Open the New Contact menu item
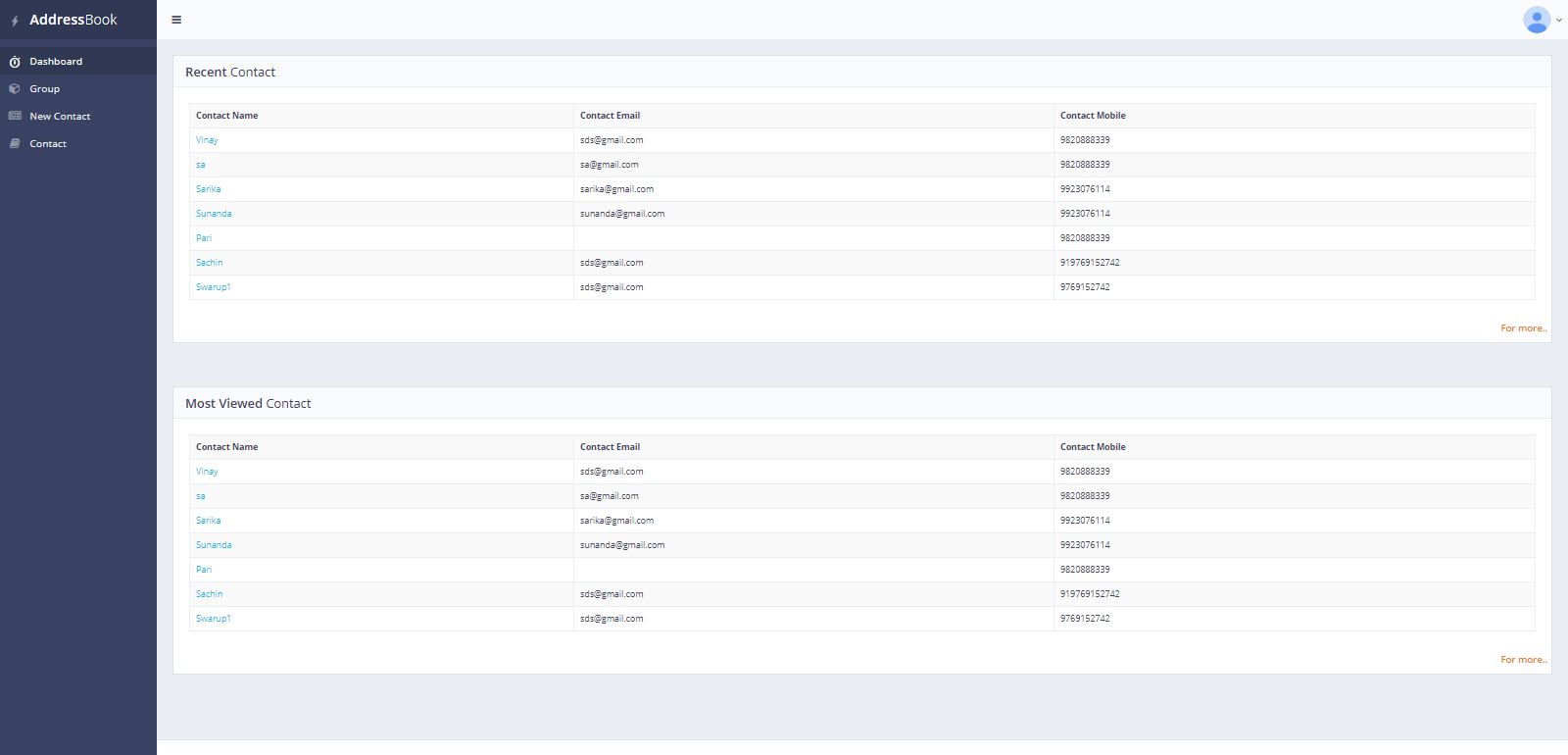Screen dimensions: 1568x755 click(x=60, y=117)
